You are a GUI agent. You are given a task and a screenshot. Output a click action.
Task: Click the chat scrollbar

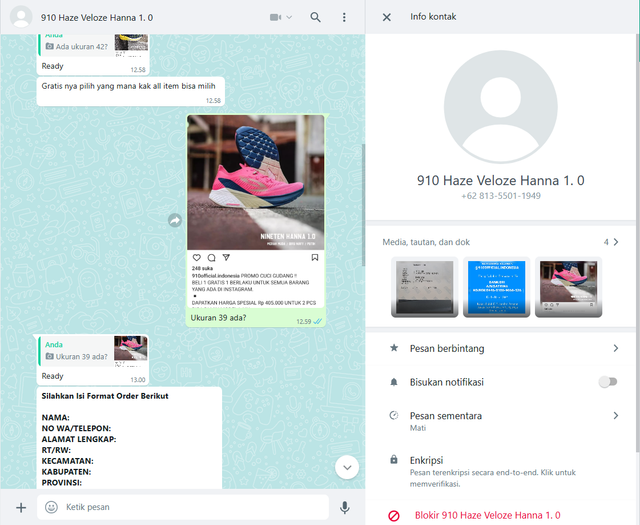[x=363, y=204]
